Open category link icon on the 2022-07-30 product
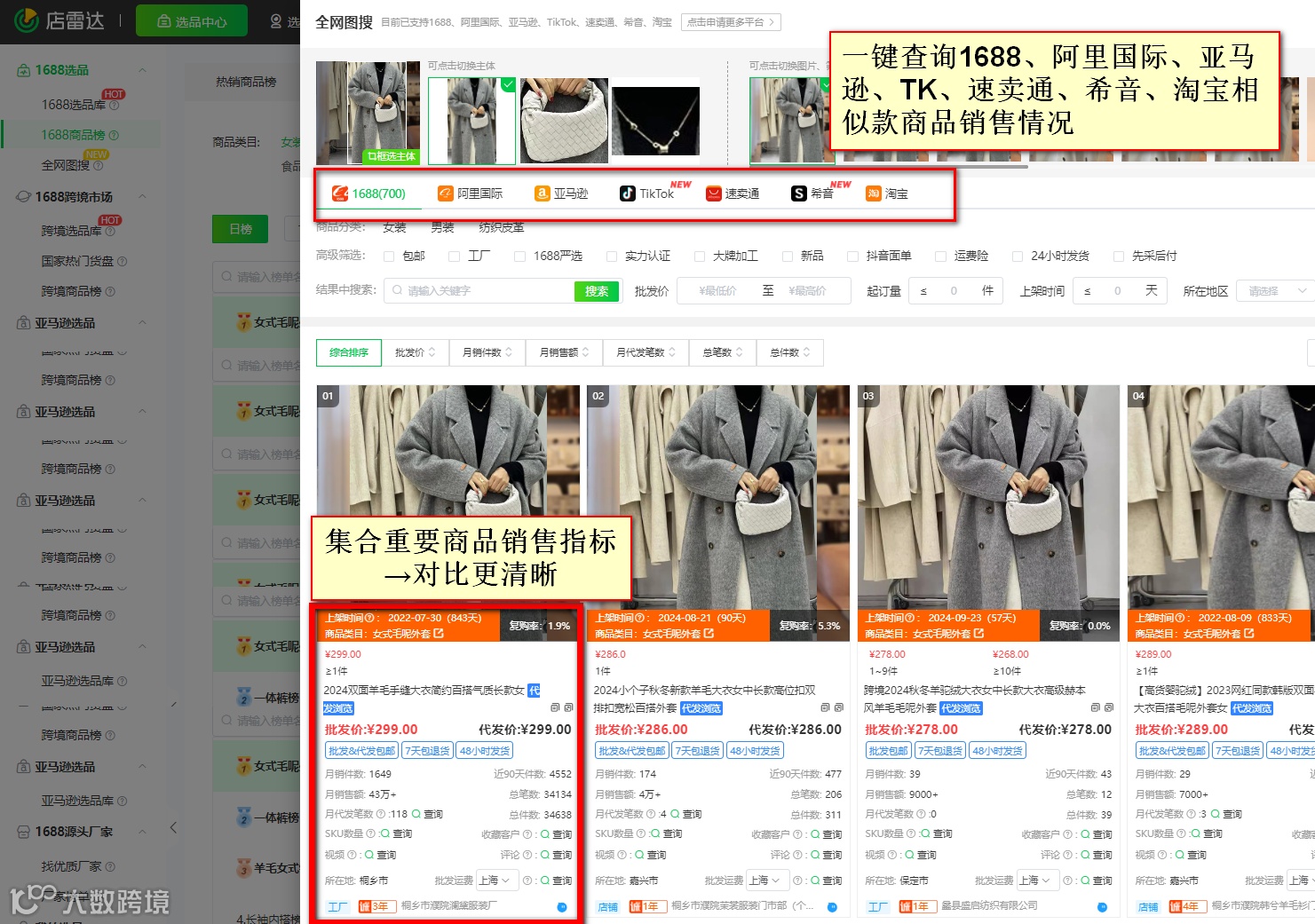Screen dimensions: 1315x924 (x=439, y=634)
